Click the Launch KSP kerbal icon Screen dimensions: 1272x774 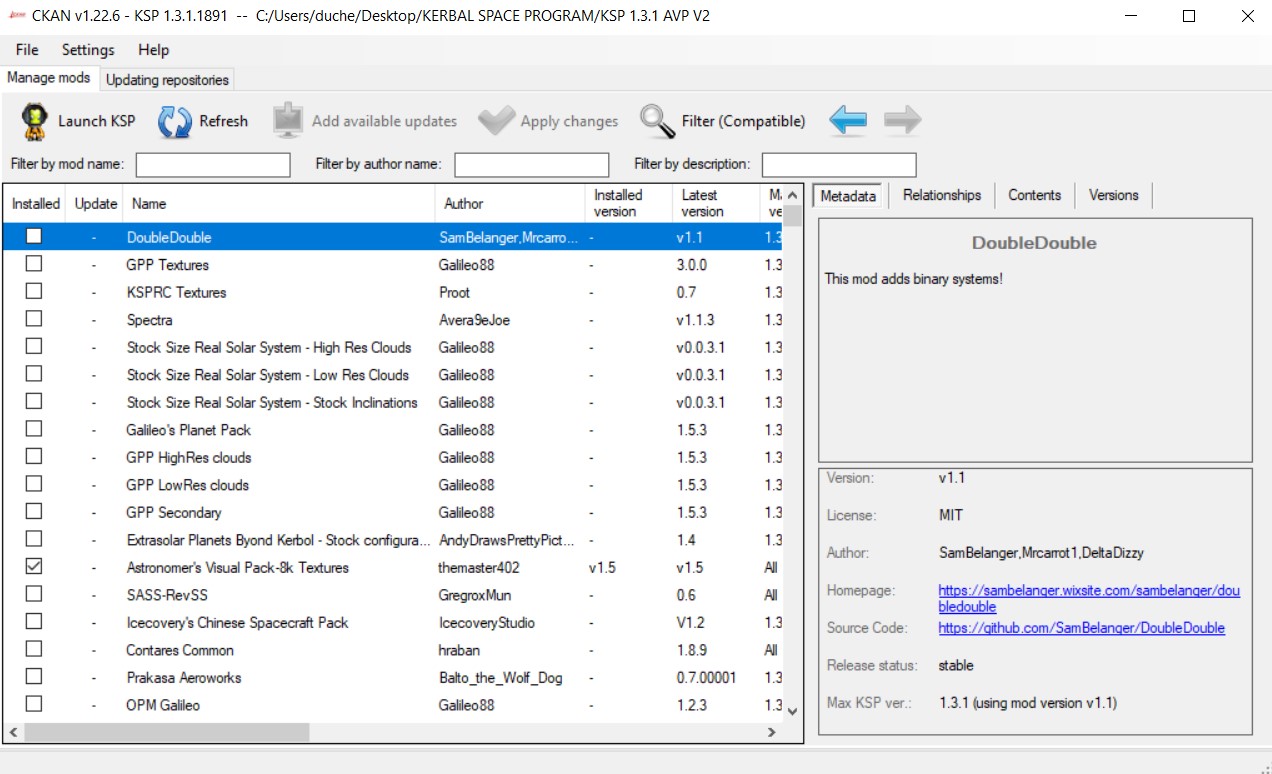34,121
